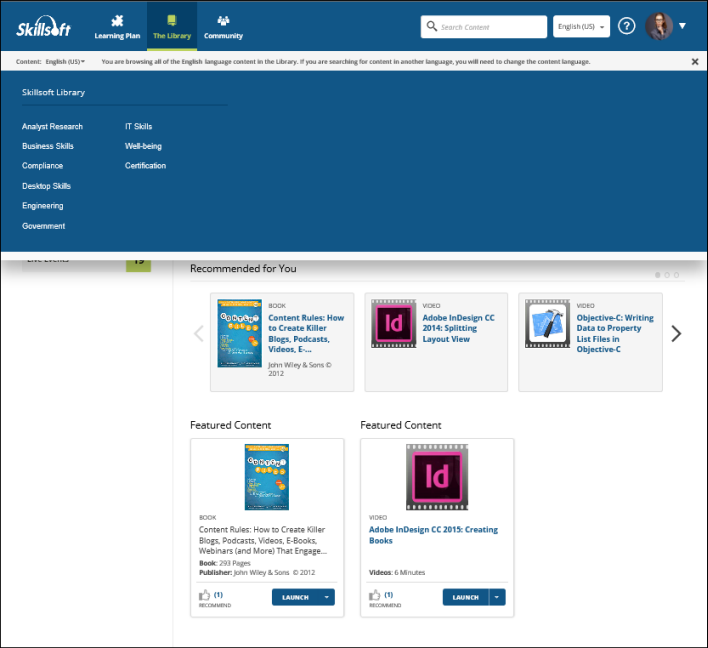
Task: Recommend the Content Rules book with thumbs-up
Action: click(x=205, y=595)
